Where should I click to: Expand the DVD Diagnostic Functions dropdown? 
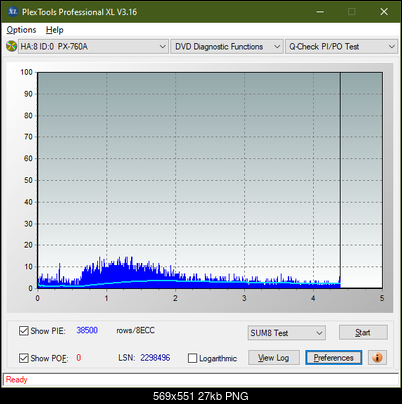[227, 47]
